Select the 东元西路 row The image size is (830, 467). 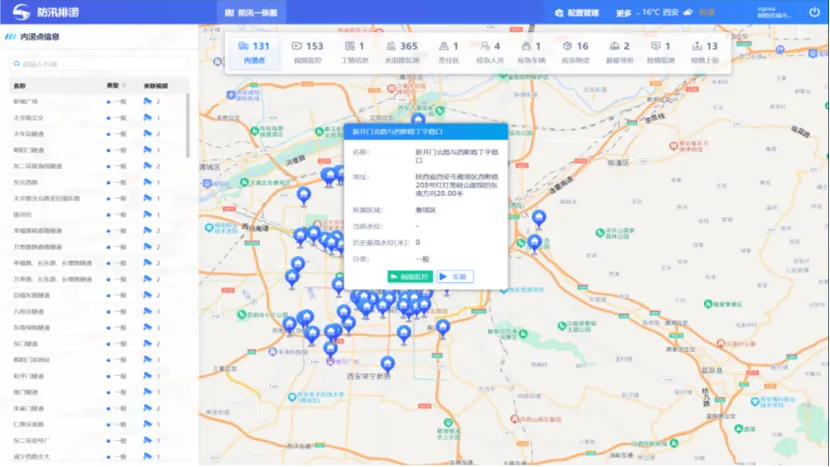tap(98, 182)
